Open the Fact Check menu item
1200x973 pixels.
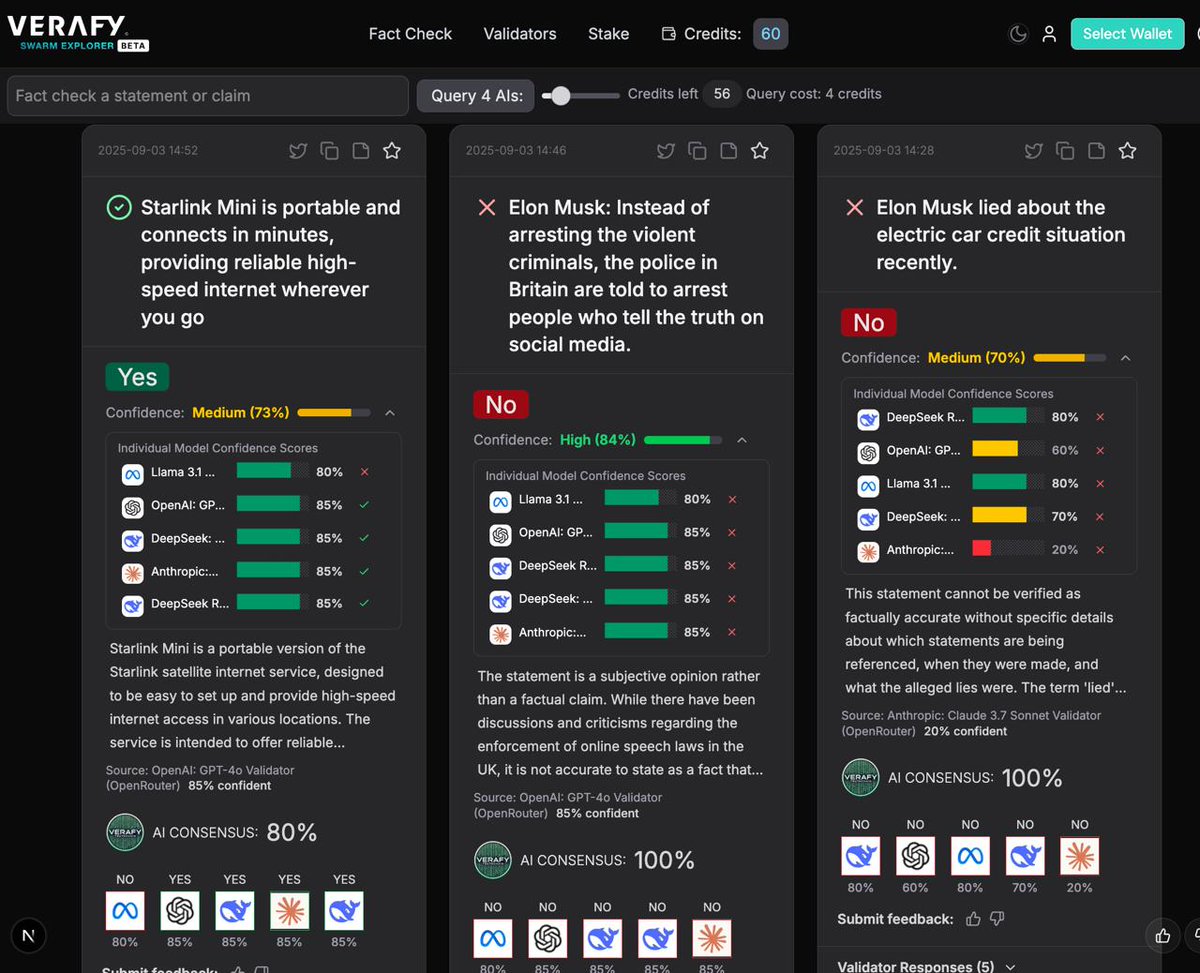[410, 33]
